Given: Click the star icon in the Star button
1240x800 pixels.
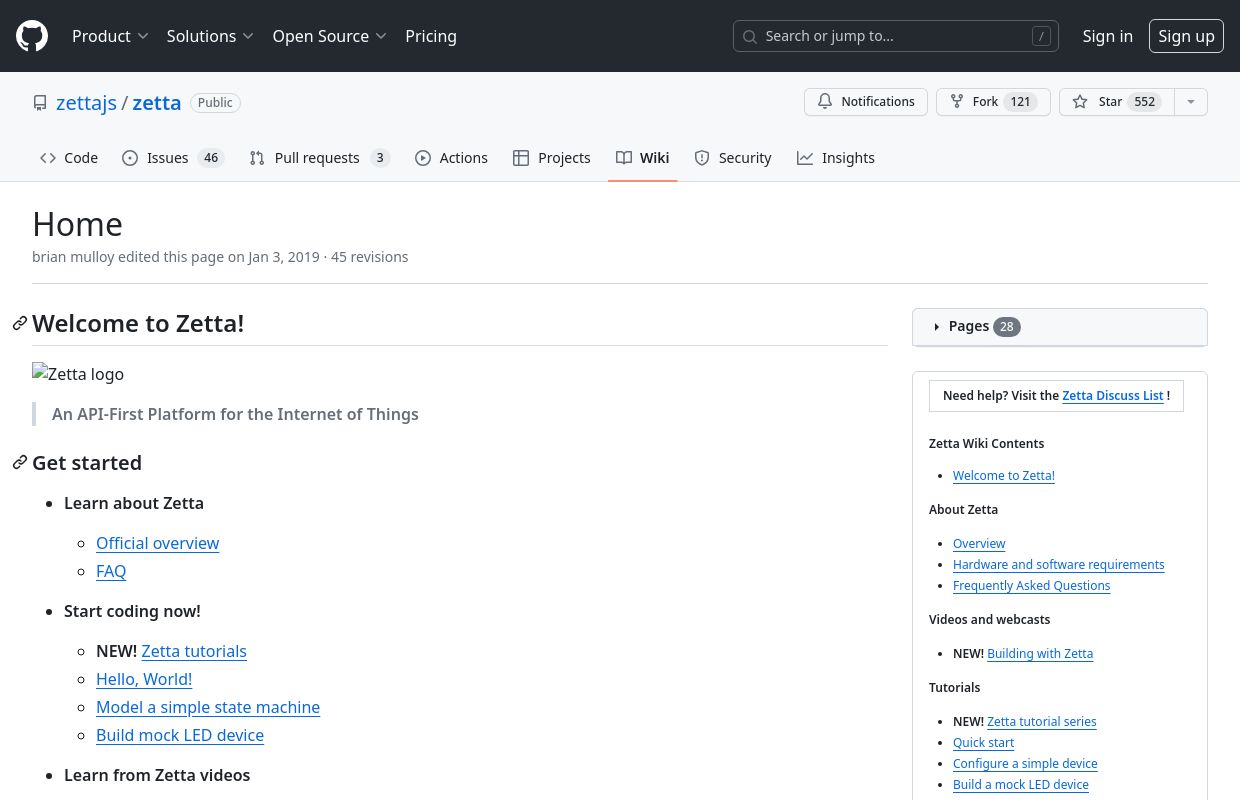Looking at the screenshot, I should point(1080,102).
